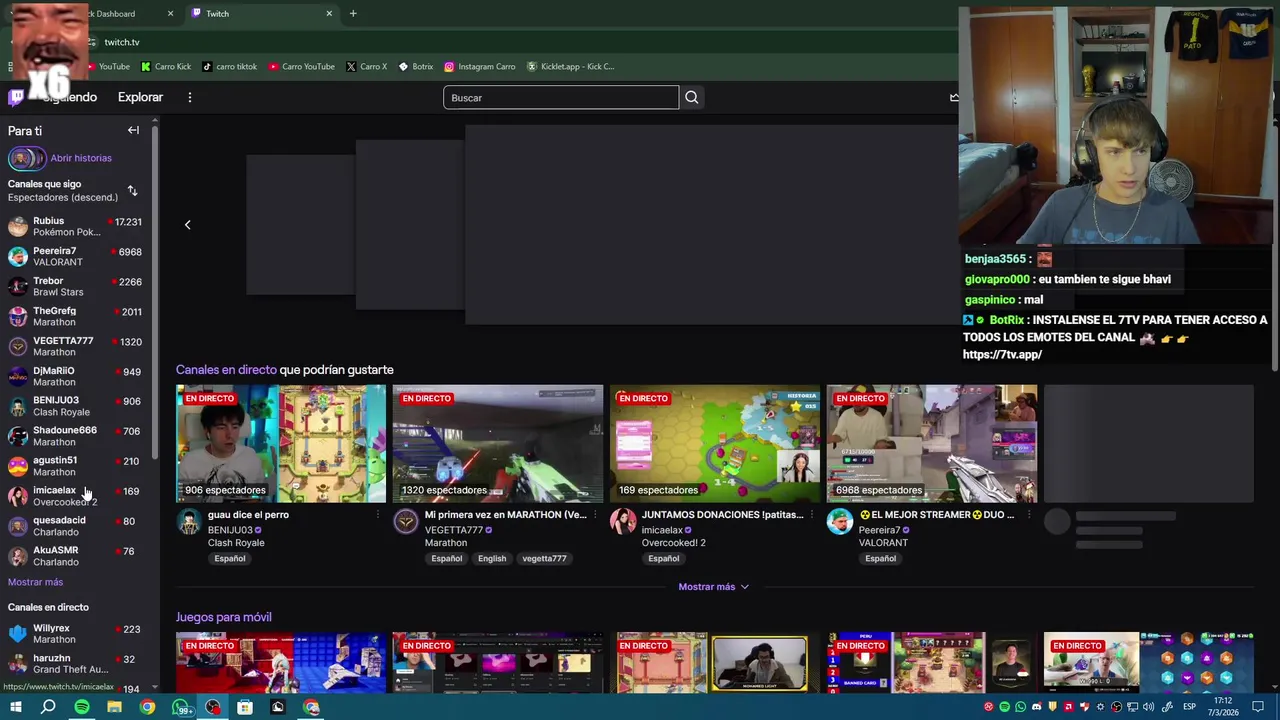This screenshot has height=720, width=1280.
Task: Open VEGETTA777 Marathon stream thumbnail
Action: (x=498, y=443)
